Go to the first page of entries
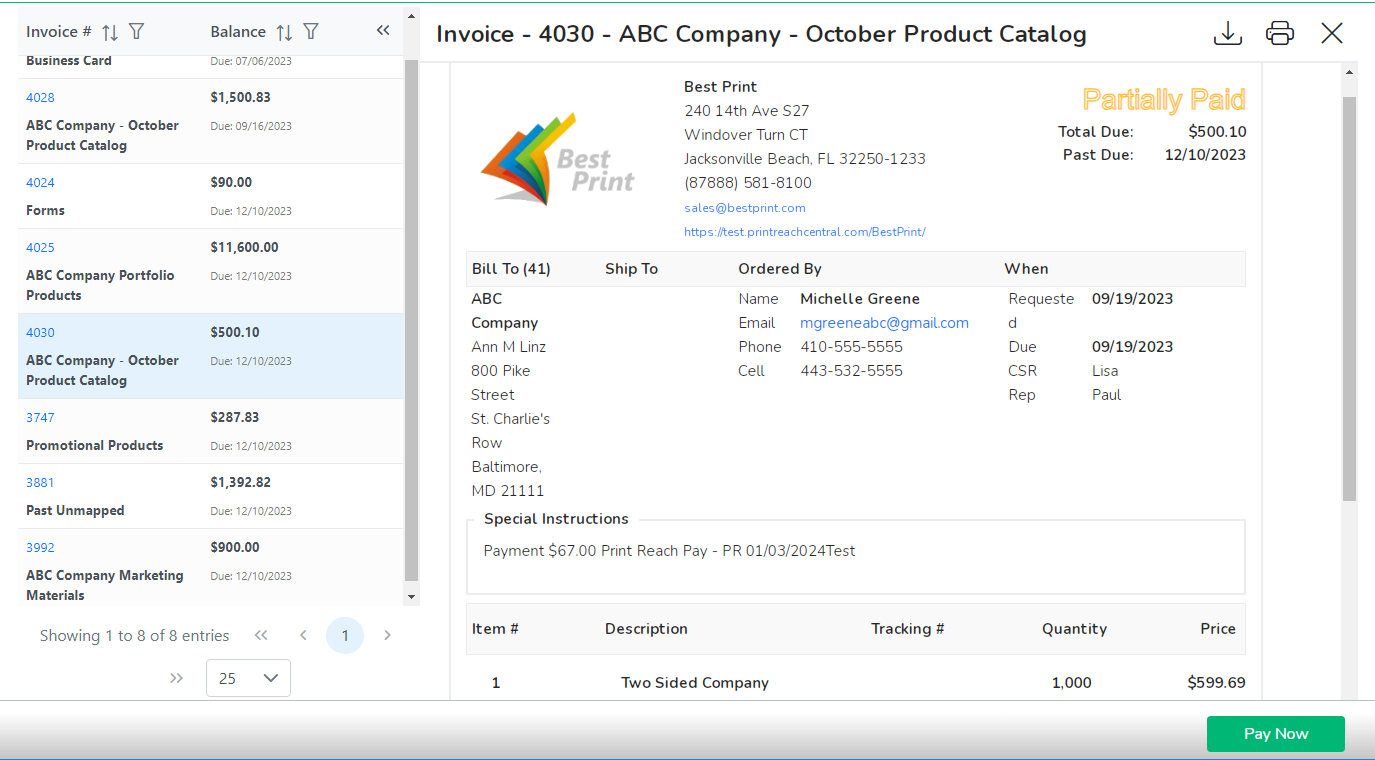This screenshot has height=760, width=1375. 261,635
